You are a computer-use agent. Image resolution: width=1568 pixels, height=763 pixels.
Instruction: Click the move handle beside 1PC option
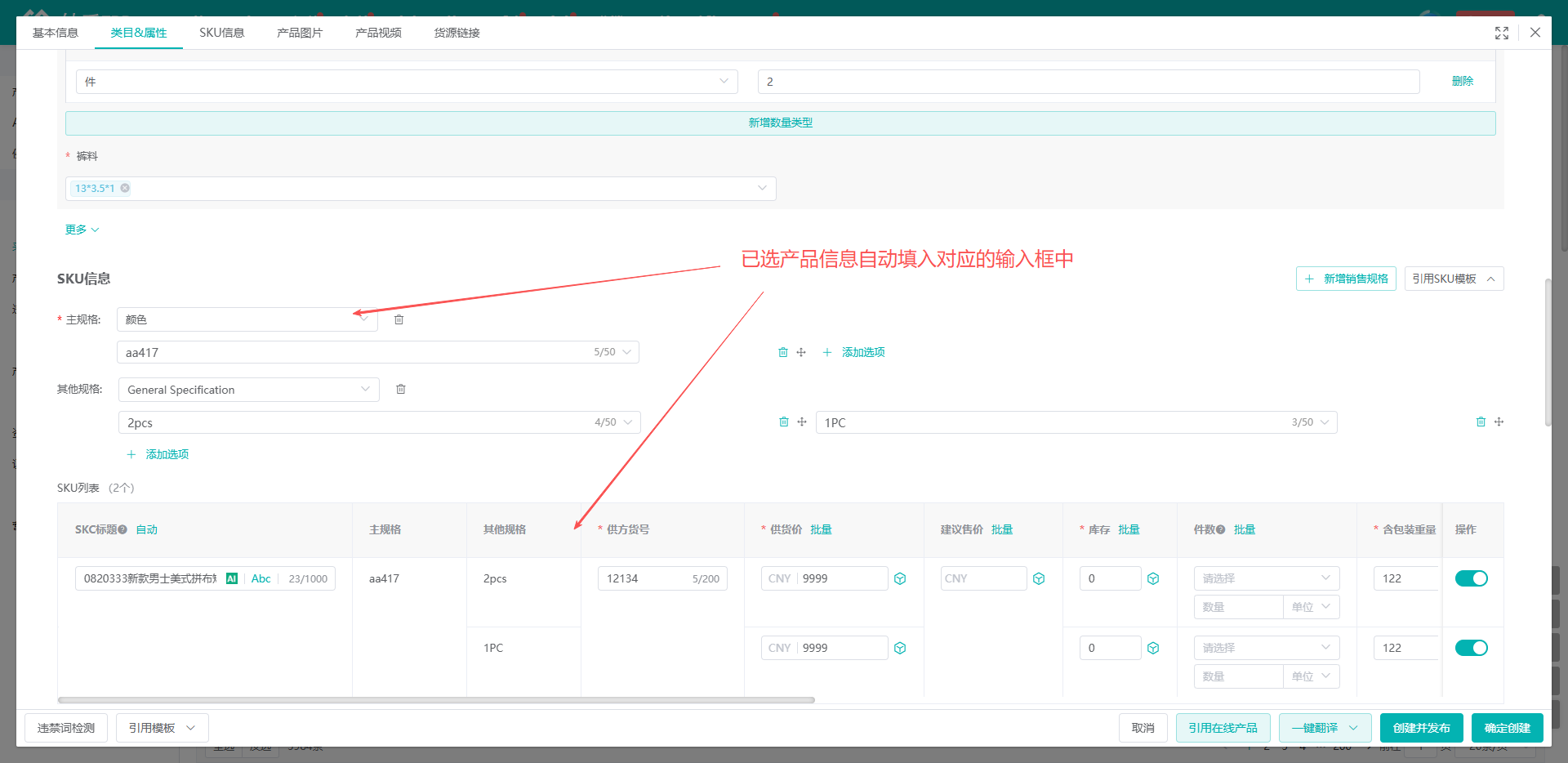click(x=1499, y=422)
